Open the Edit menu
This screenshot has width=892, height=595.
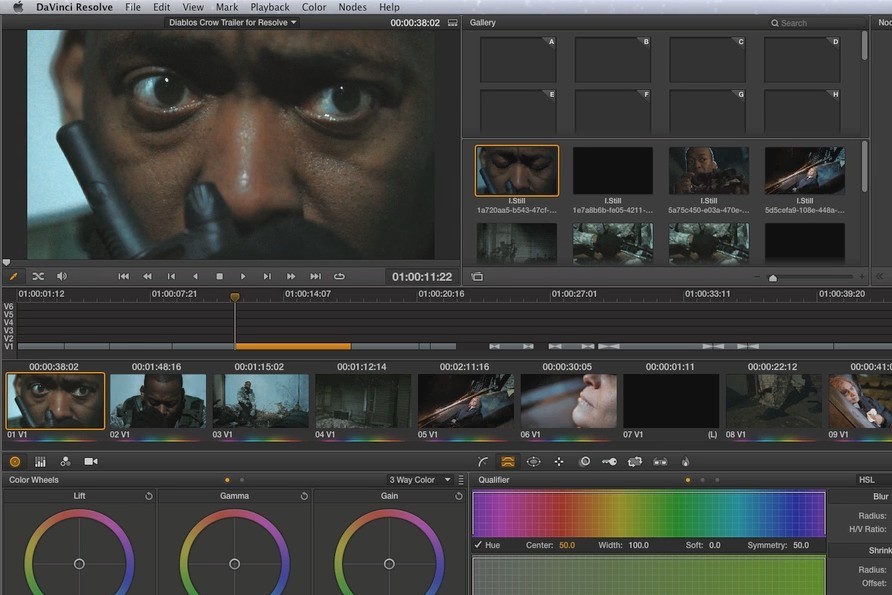162,7
